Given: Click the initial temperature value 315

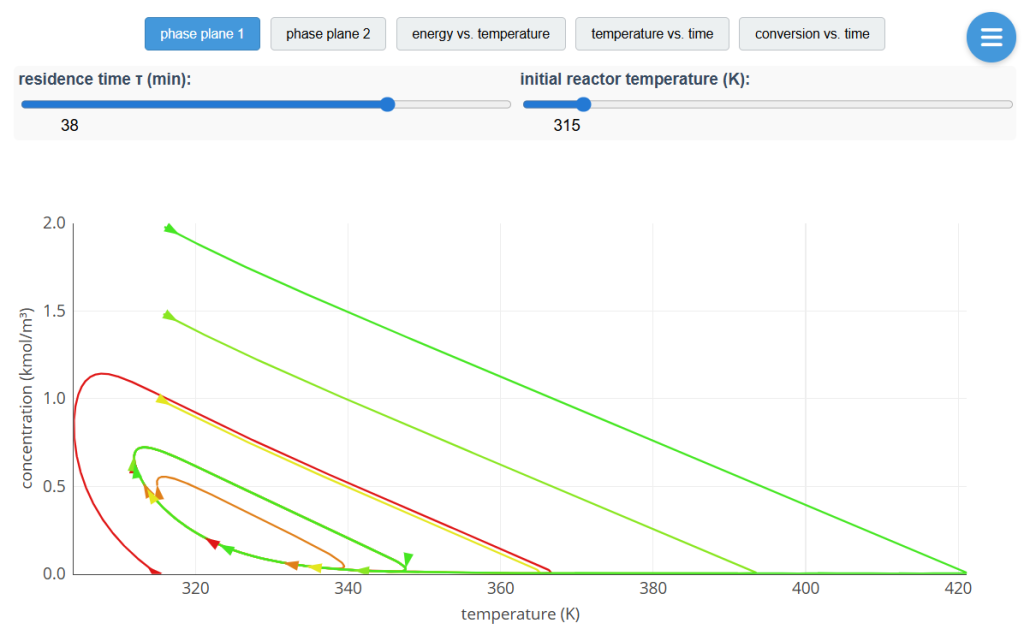Looking at the screenshot, I should pos(566,126).
